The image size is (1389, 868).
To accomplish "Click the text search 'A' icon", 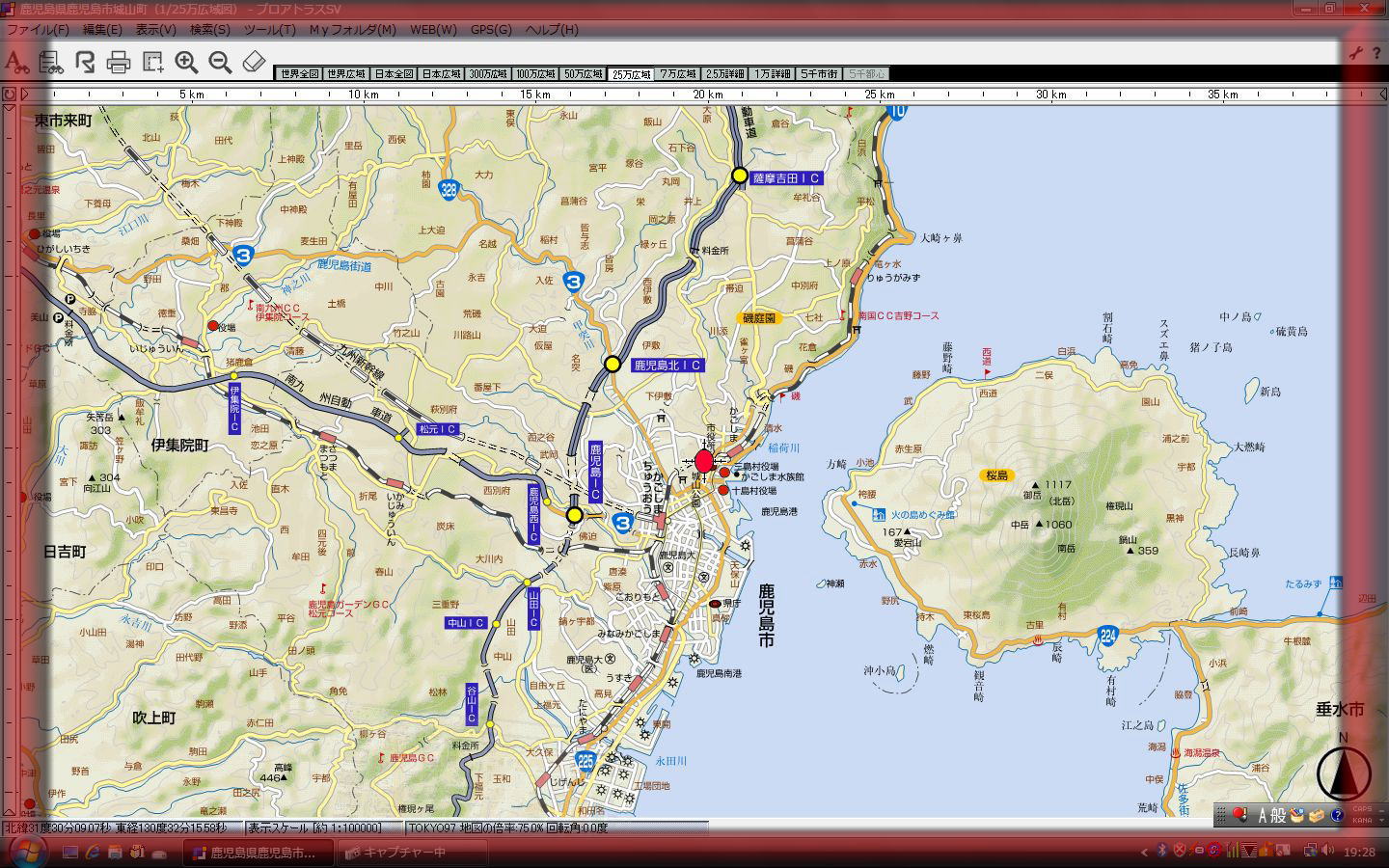I will (15, 63).
